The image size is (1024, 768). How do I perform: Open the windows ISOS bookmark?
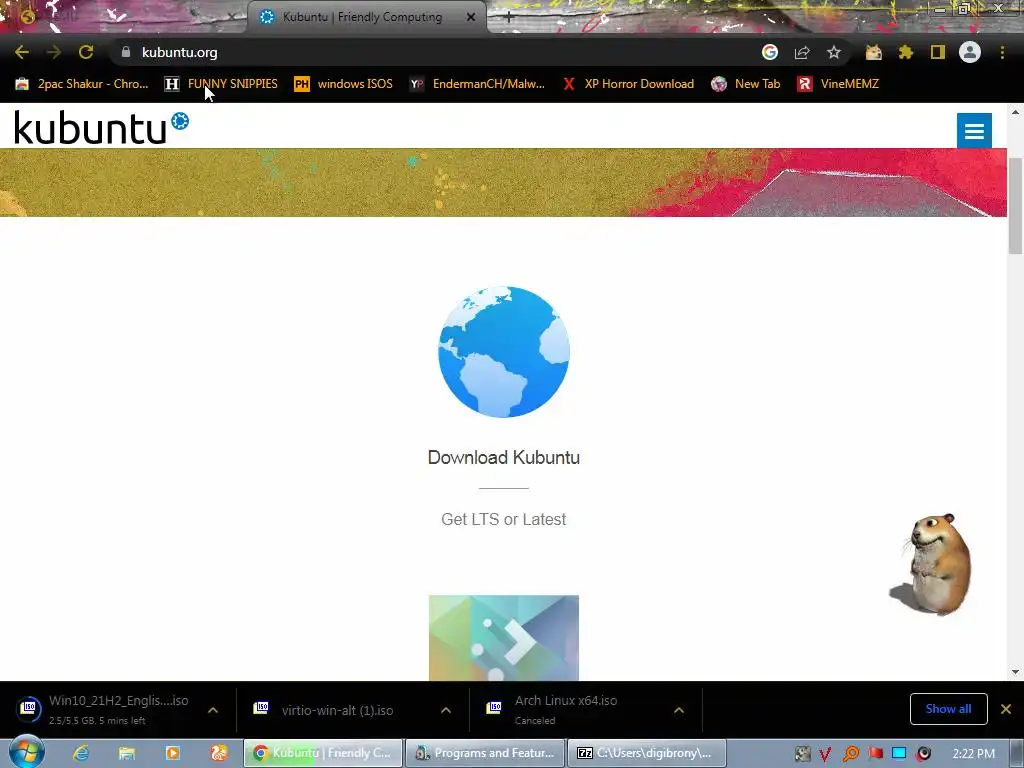tap(344, 84)
